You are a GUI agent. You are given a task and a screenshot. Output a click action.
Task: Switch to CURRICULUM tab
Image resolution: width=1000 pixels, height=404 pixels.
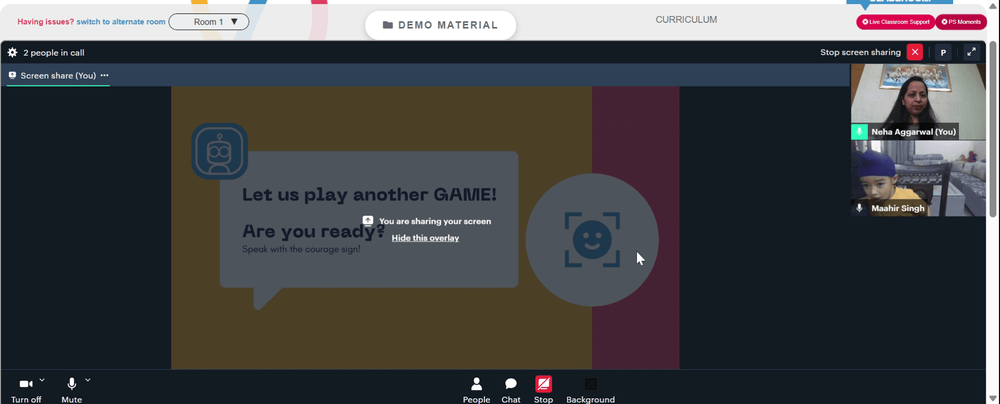pyautogui.click(x=686, y=20)
